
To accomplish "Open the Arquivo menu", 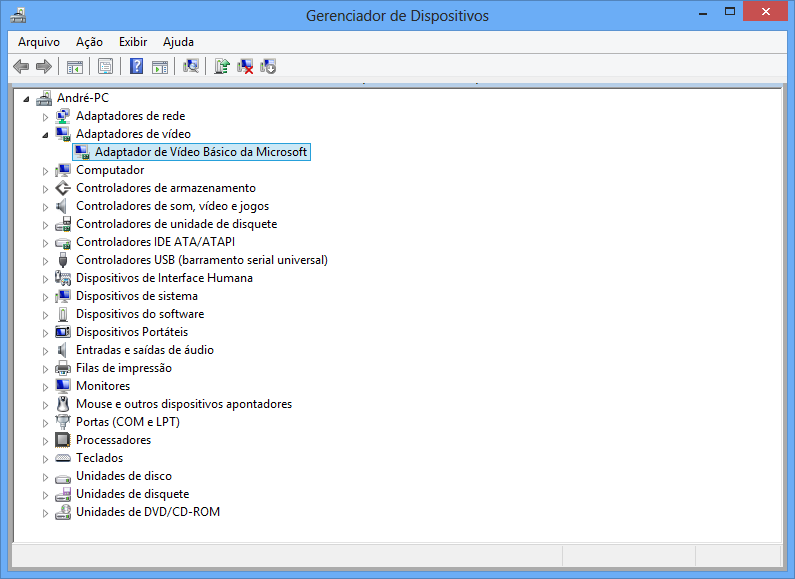I will 39,42.
